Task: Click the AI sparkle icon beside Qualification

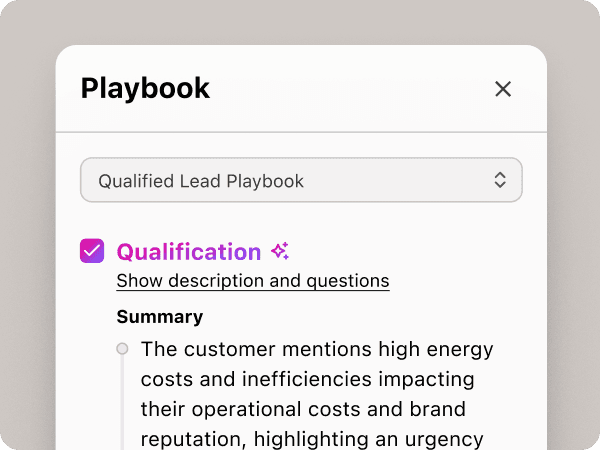Action: click(x=280, y=251)
